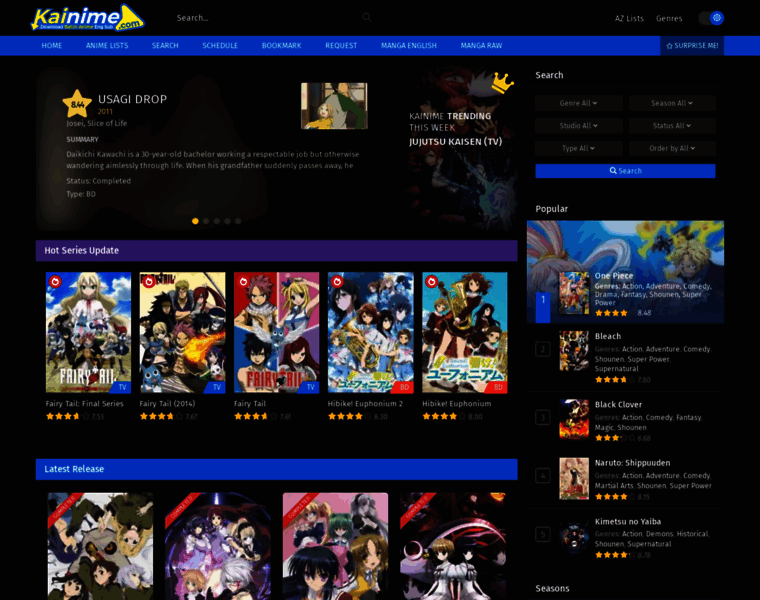Click rank 5 badge beside Kimetsu no Yaiba

pos(543,534)
